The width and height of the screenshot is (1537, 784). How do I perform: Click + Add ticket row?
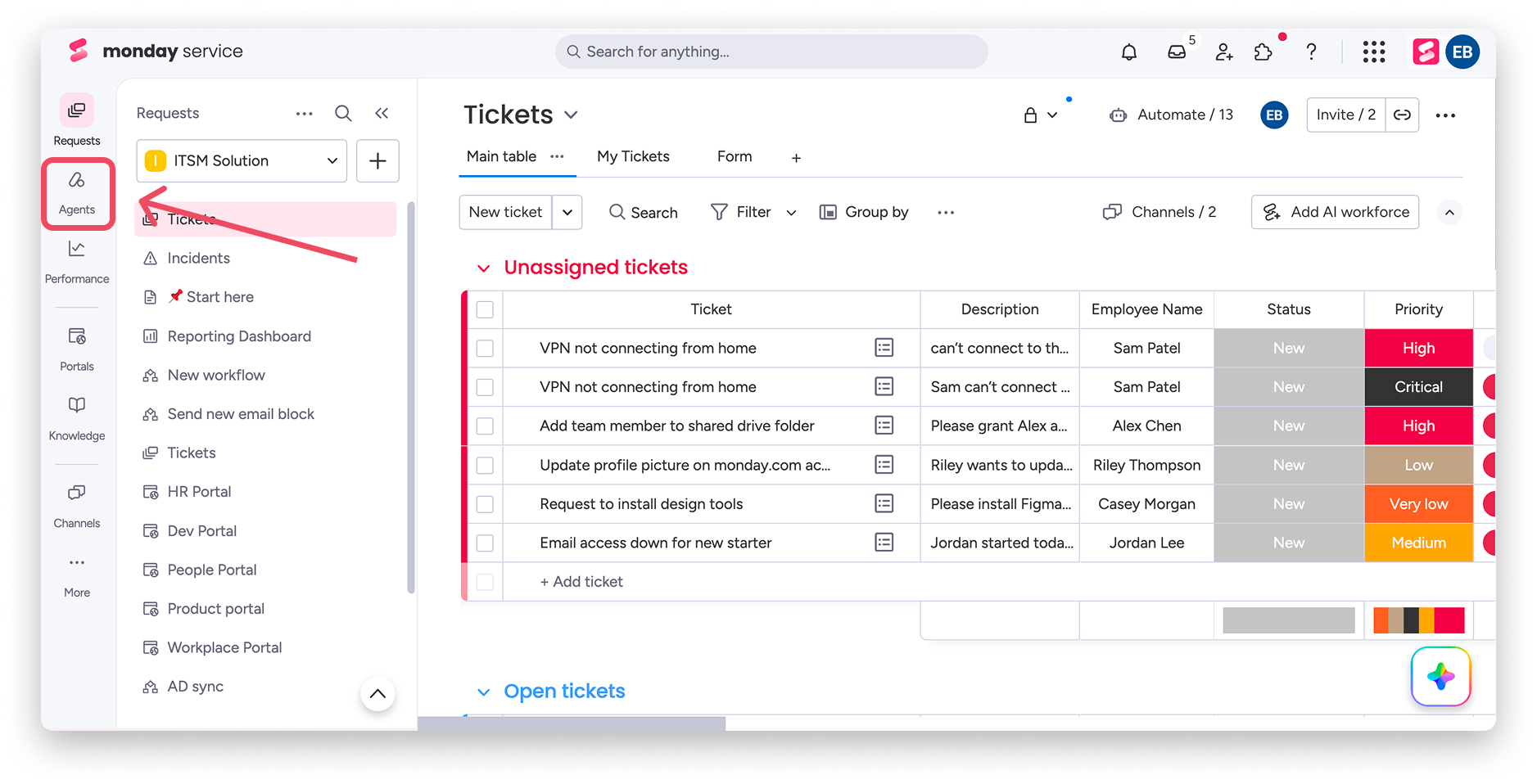click(581, 582)
